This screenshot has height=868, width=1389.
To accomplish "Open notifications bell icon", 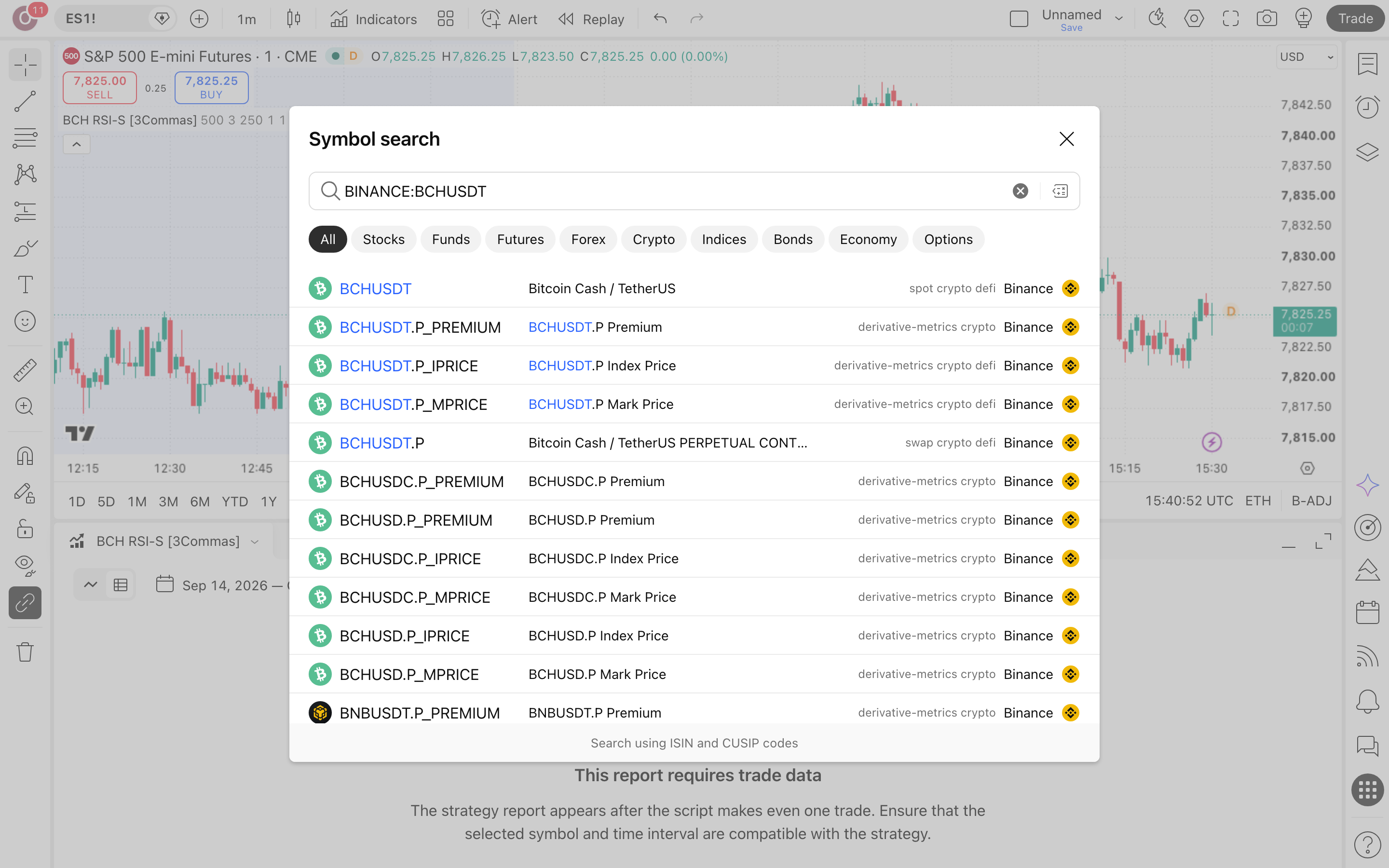I will (x=1367, y=702).
